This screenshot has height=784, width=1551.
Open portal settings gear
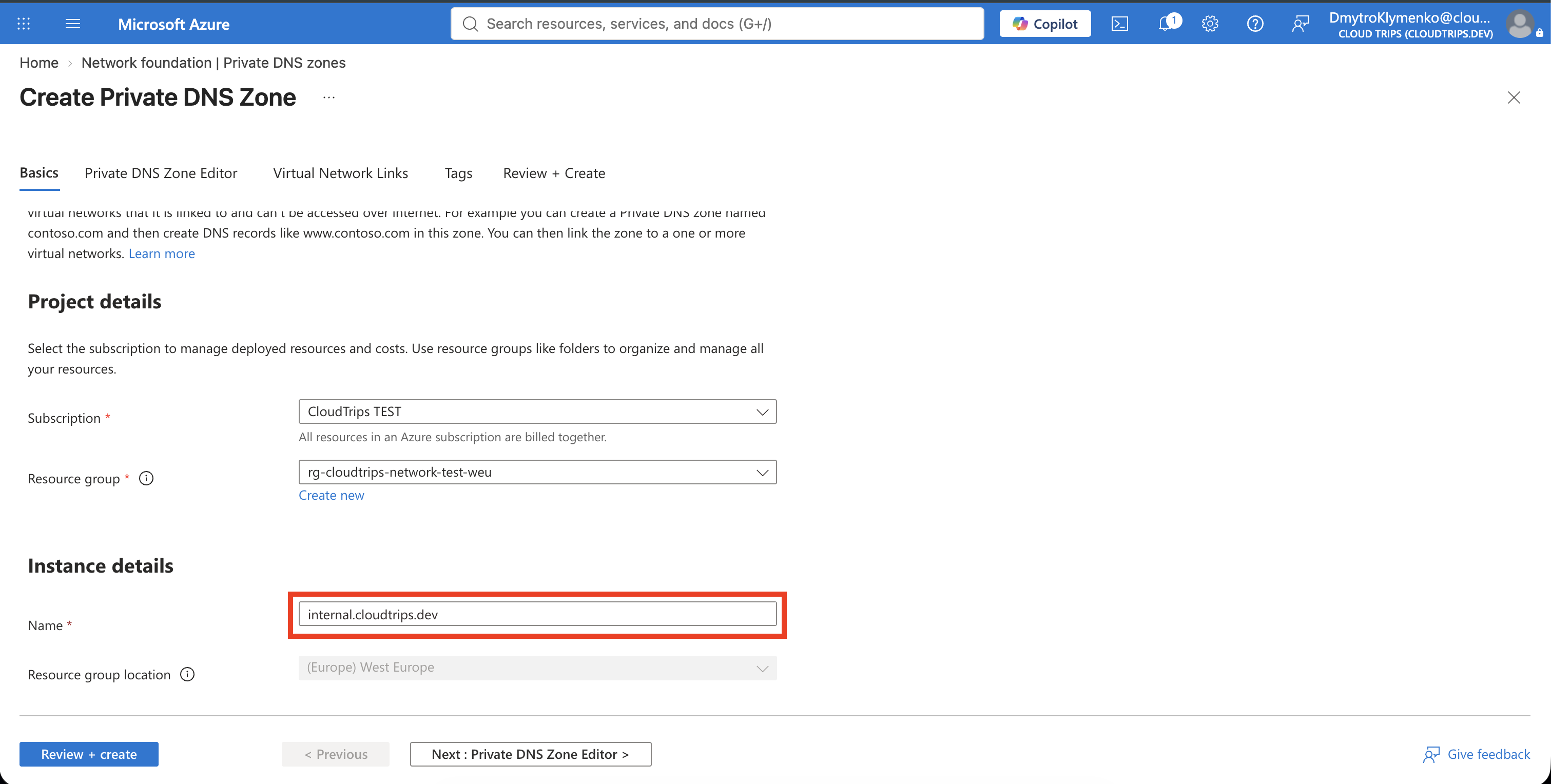tap(1210, 24)
